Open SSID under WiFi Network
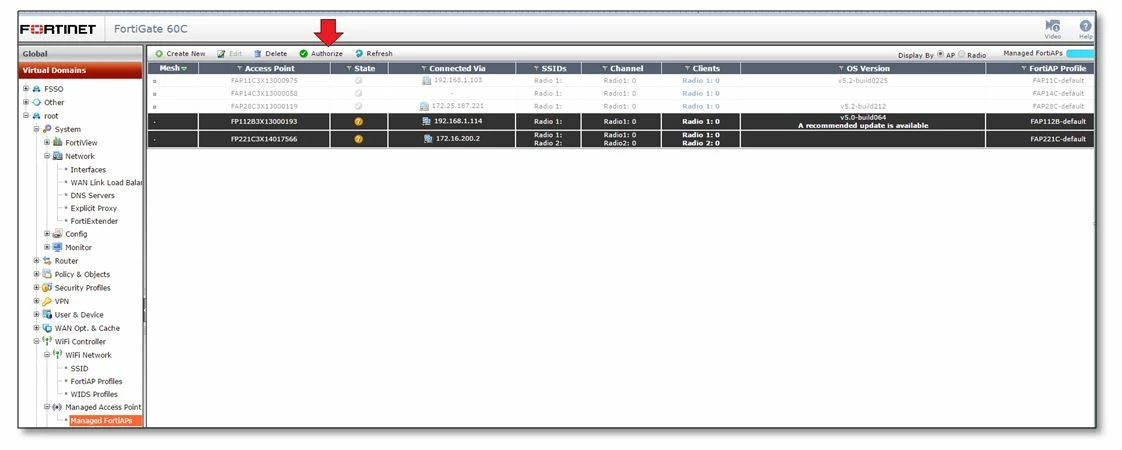This screenshot has height=450, width=1122. (79, 368)
